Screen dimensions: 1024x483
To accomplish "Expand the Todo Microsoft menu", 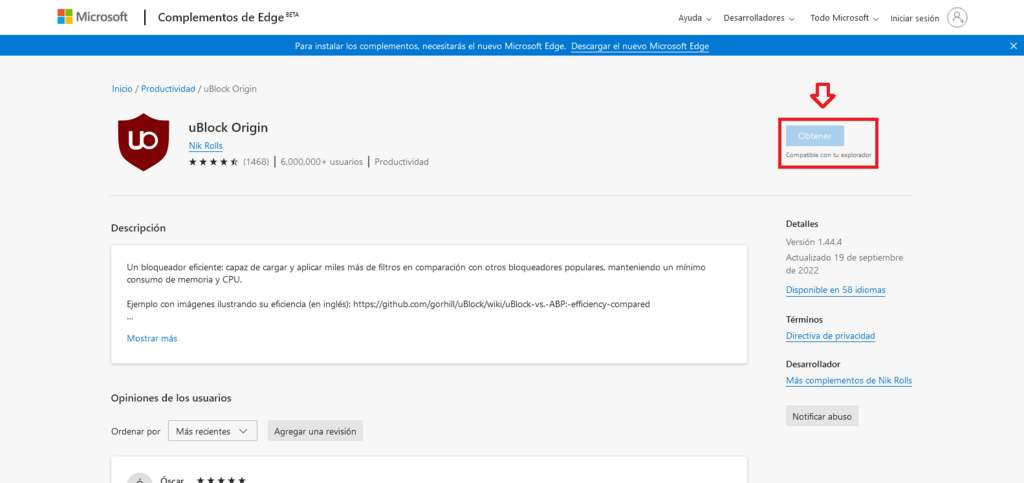I will click(x=844, y=18).
